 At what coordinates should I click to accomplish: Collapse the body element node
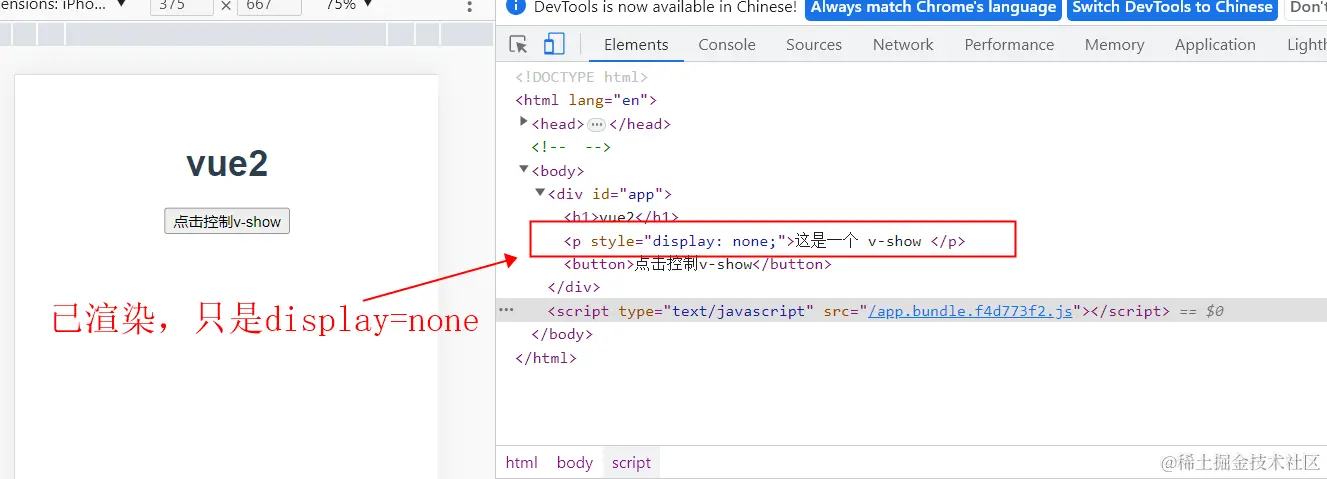pos(524,169)
